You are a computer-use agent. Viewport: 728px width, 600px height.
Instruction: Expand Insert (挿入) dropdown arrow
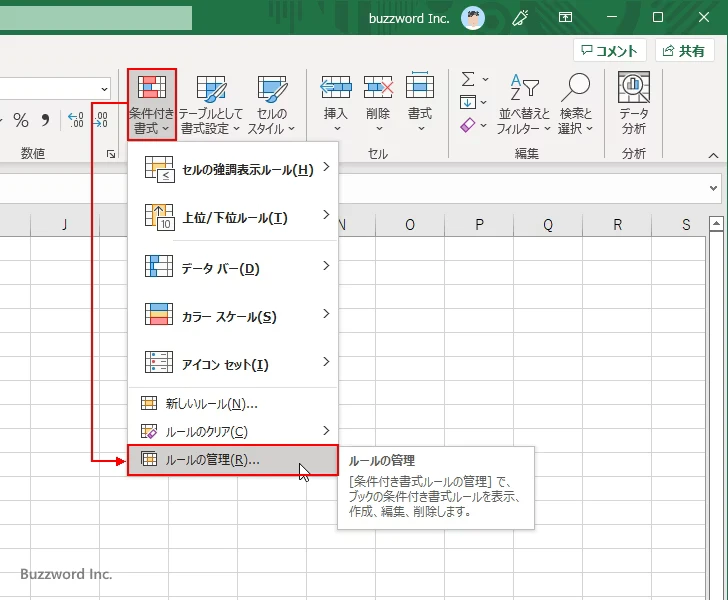[x=337, y=129]
